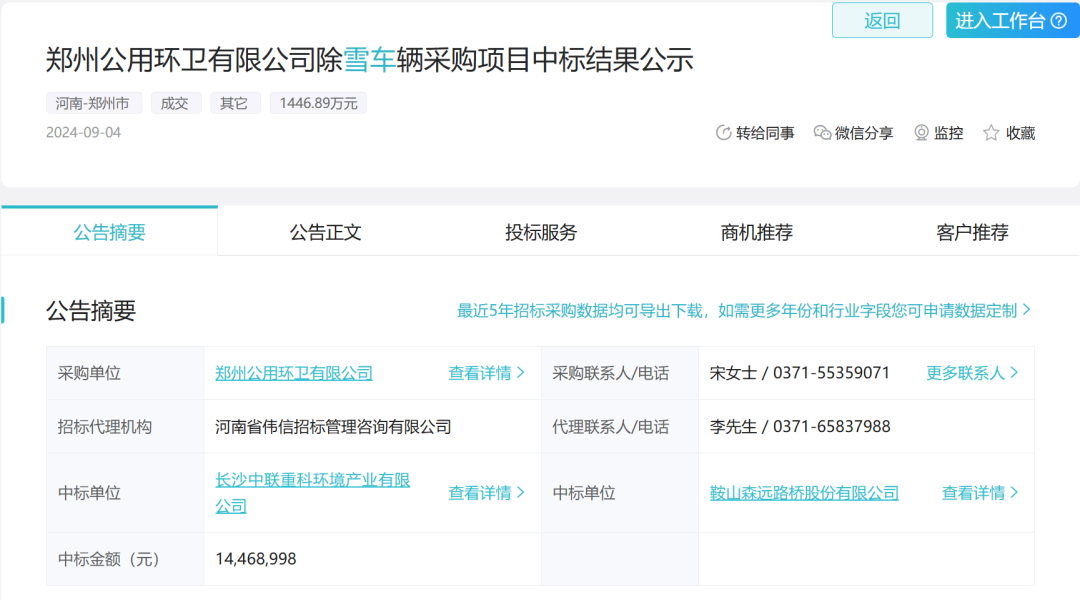This screenshot has width=1080, height=600.
Task: Click the 公告摘要 section heading
Action: [x=91, y=311]
